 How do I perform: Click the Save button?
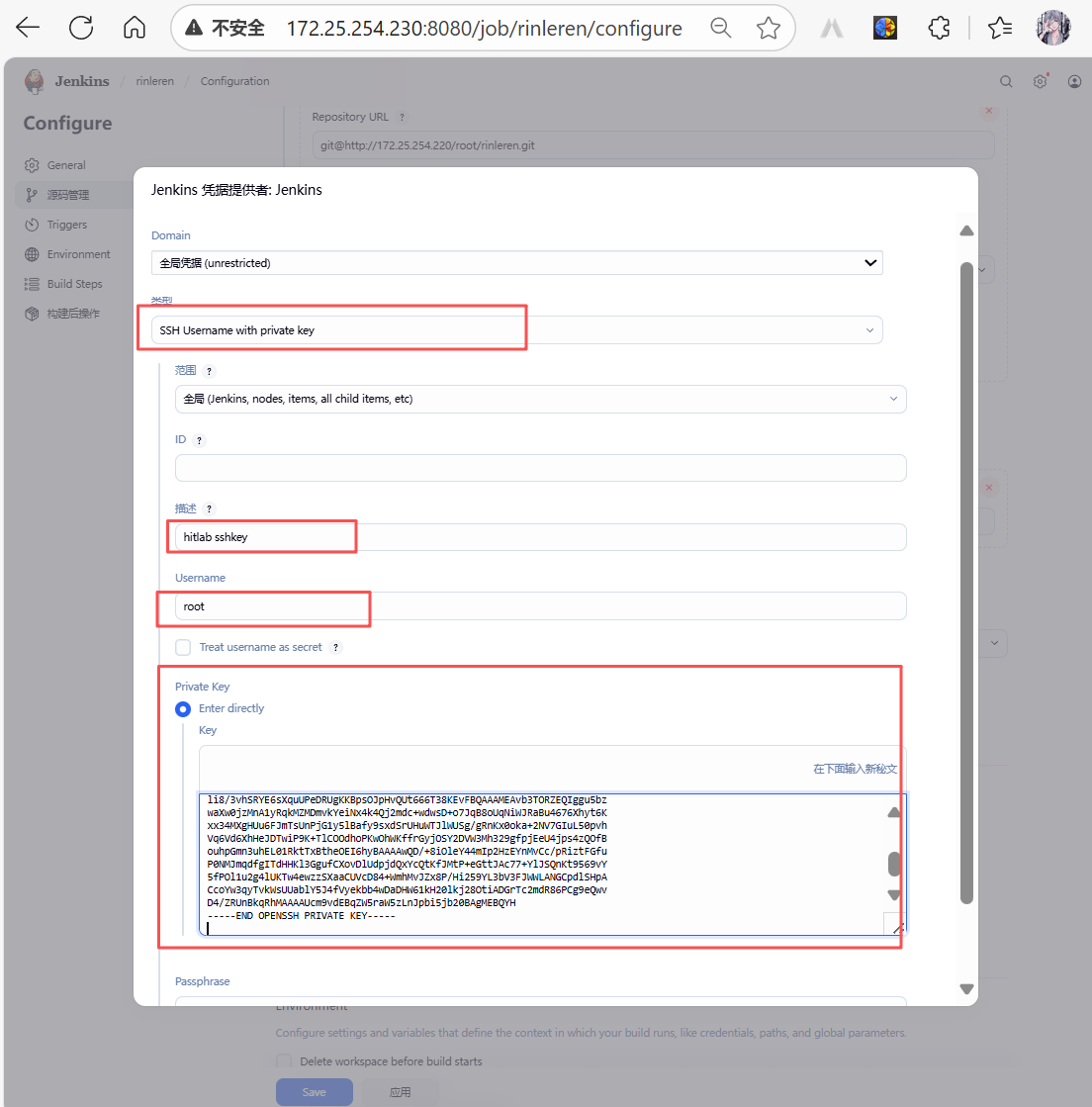[x=315, y=1092]
